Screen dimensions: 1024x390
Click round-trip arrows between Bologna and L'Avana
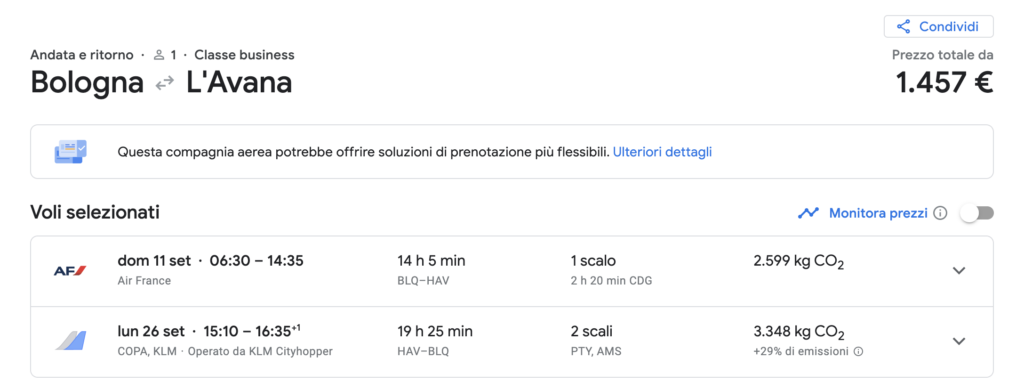coord(165,83)
